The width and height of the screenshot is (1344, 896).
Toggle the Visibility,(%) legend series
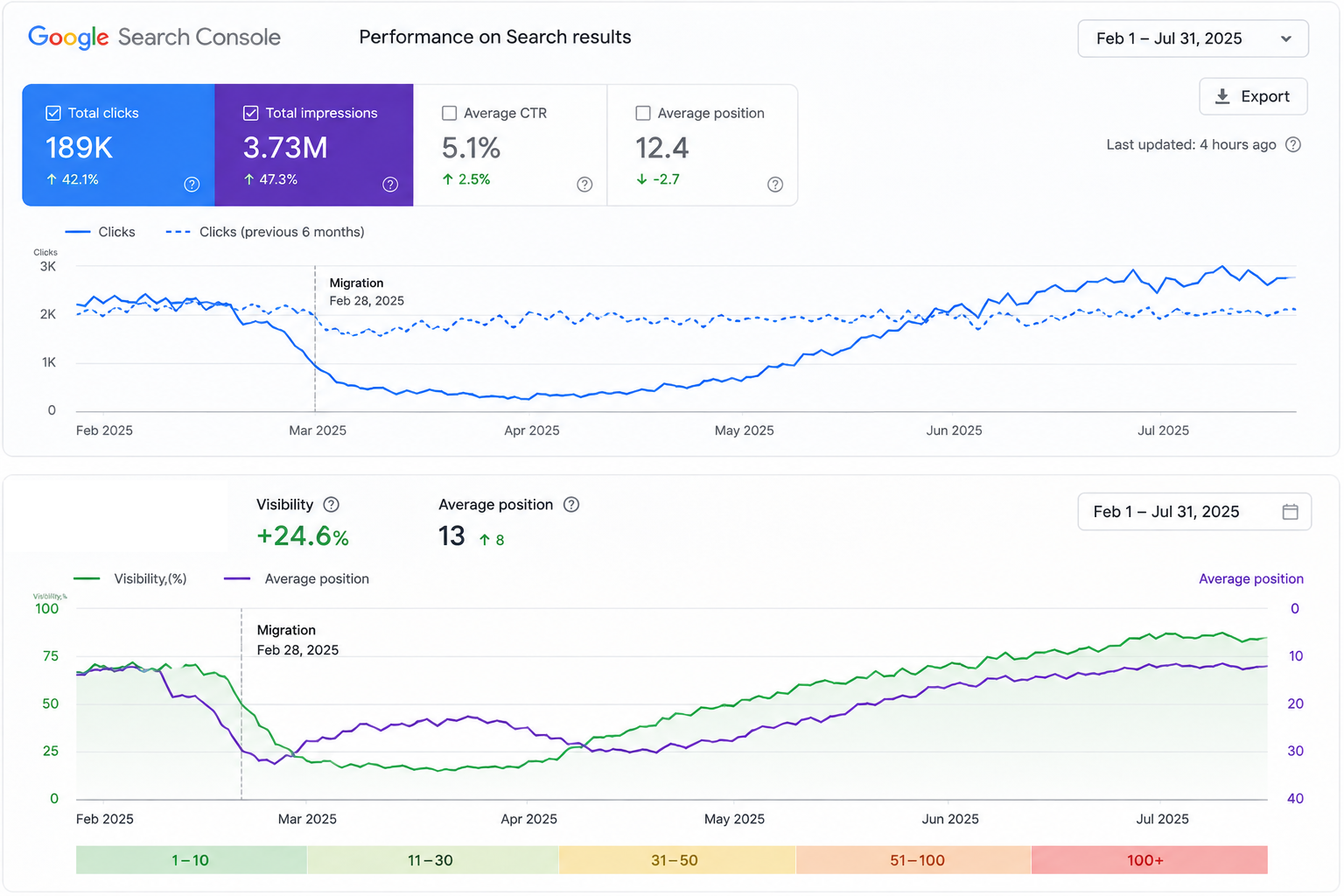pos(130,579)
